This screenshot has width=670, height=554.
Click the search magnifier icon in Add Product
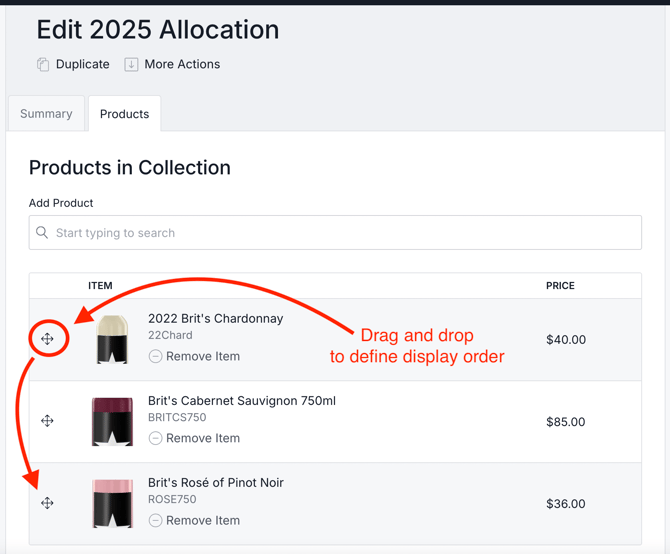(x=42, y=233)
